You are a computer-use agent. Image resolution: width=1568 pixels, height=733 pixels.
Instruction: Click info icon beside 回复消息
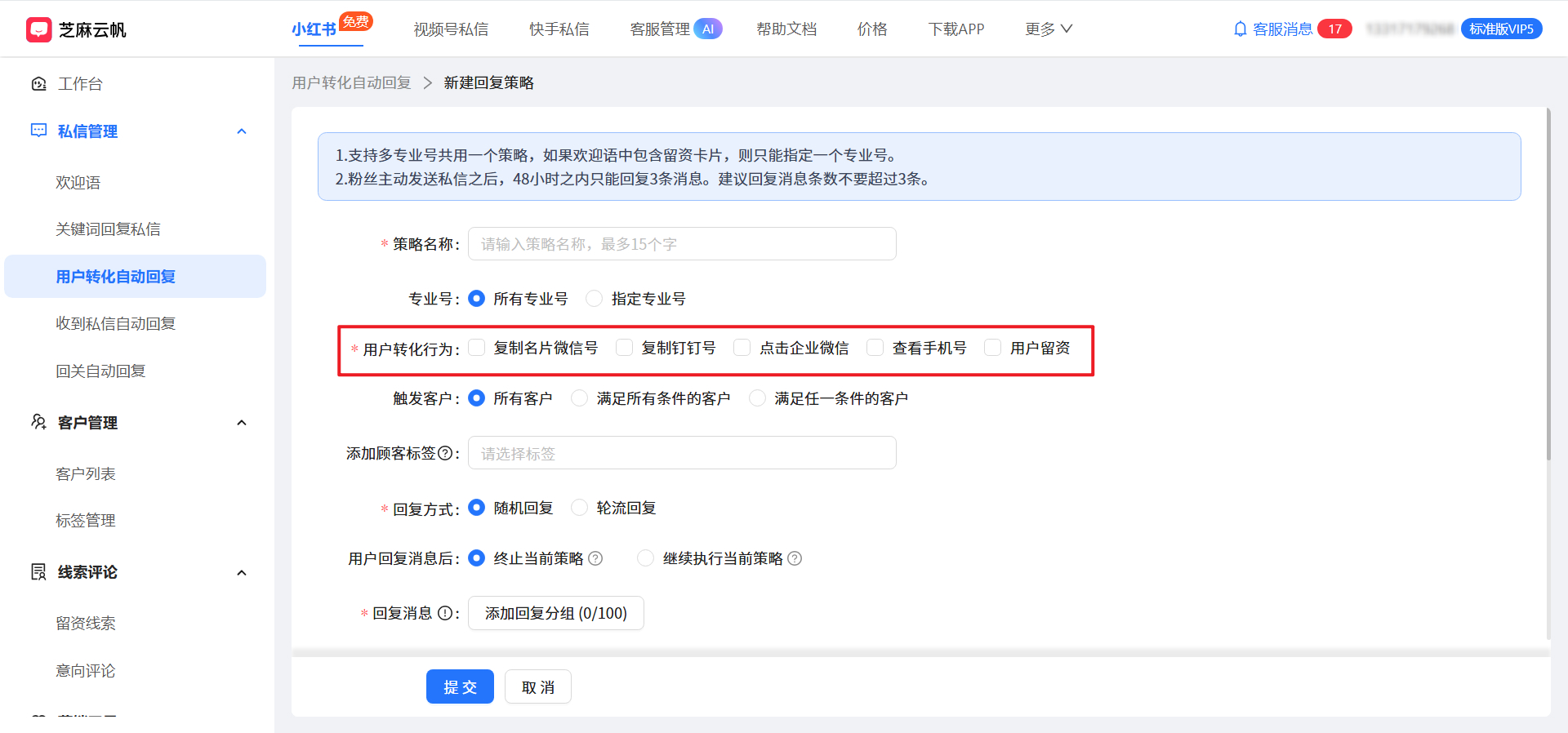(445, 613)
